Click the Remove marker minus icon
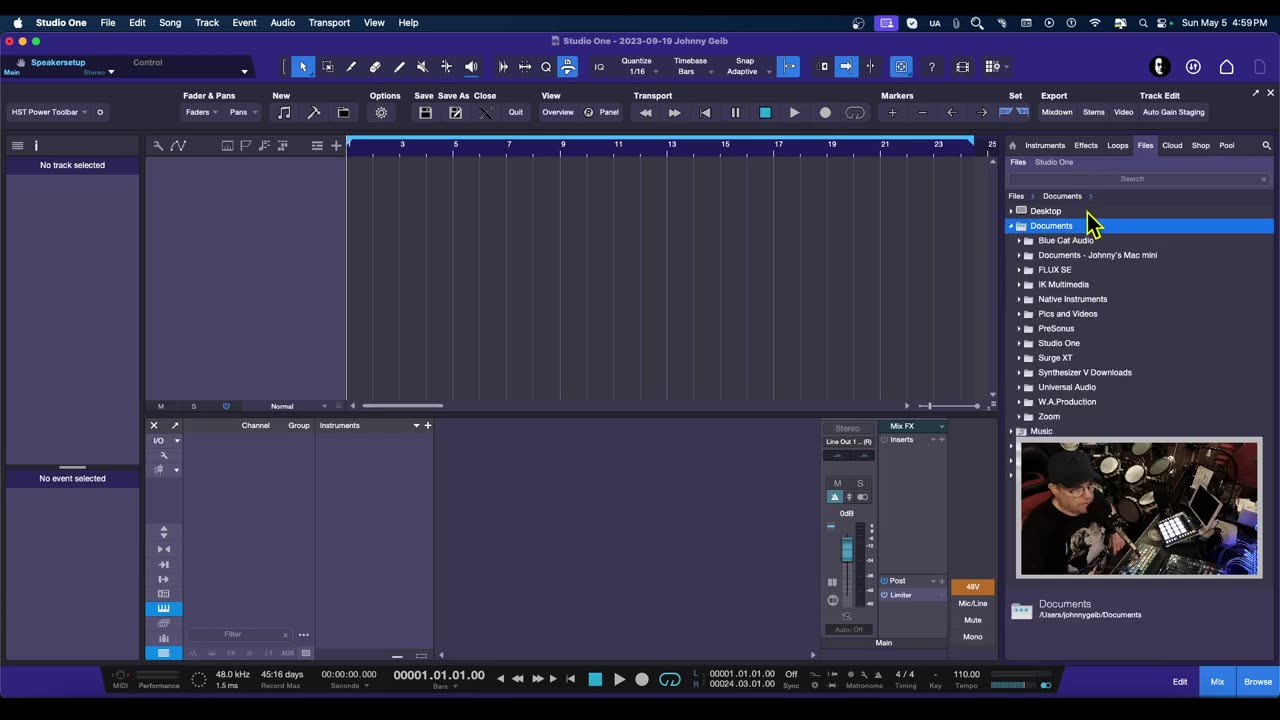 (922, 112)
